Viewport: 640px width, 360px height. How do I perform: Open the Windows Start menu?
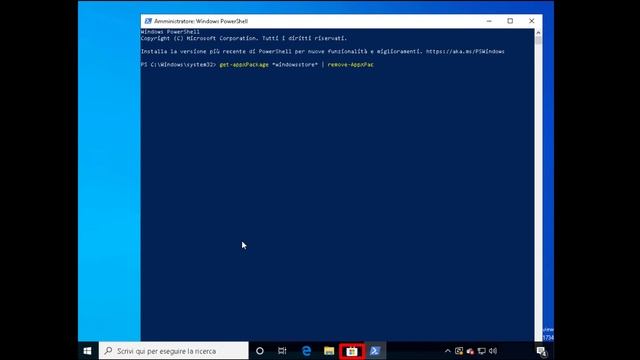coord(87,351)
